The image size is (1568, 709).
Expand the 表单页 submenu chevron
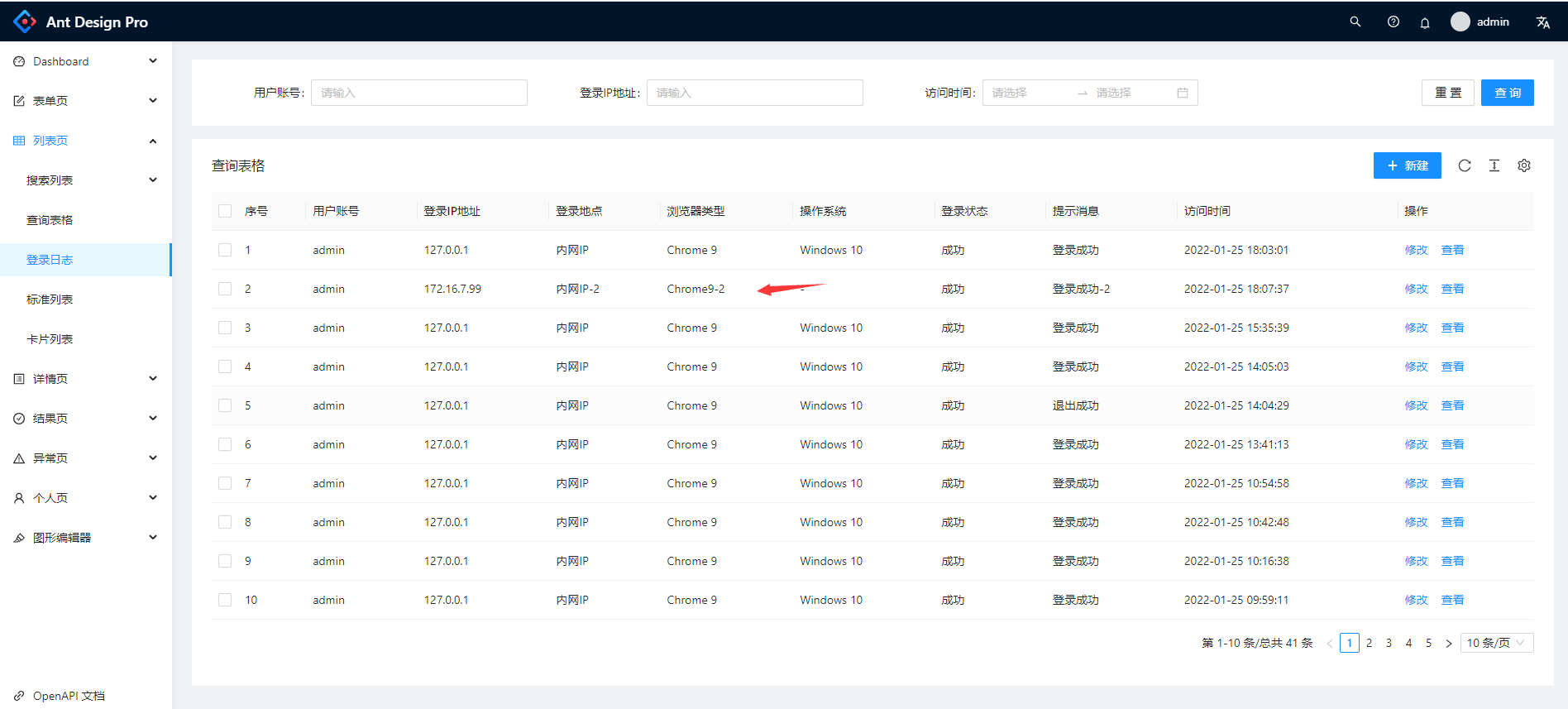tap(153, 101)
